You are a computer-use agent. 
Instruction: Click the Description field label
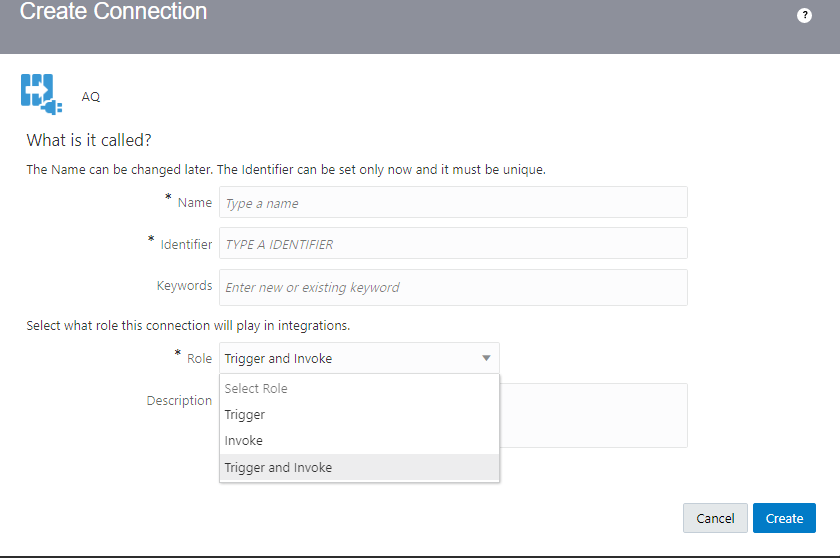point(179,401)
